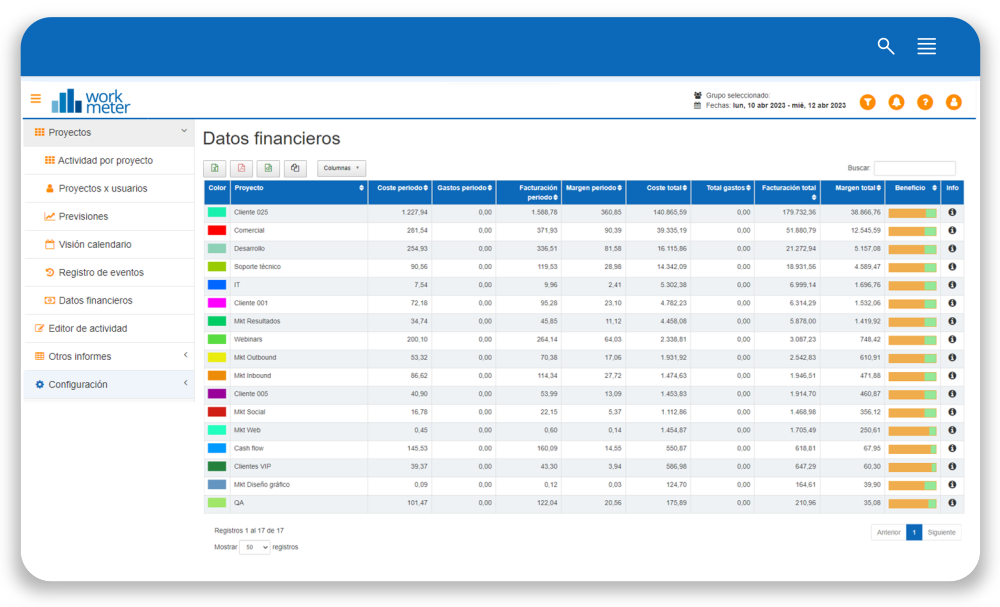This screenshot has height=607, width=1000.
Task: Open Actividad por proyecto in sidebar
Action: (x=105, y=161)
